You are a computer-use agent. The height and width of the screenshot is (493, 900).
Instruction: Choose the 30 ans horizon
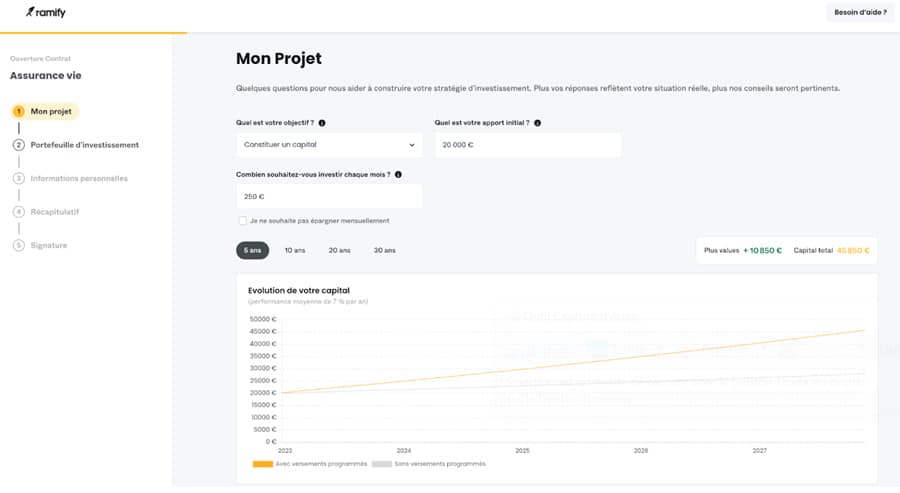tap(384, 250)
